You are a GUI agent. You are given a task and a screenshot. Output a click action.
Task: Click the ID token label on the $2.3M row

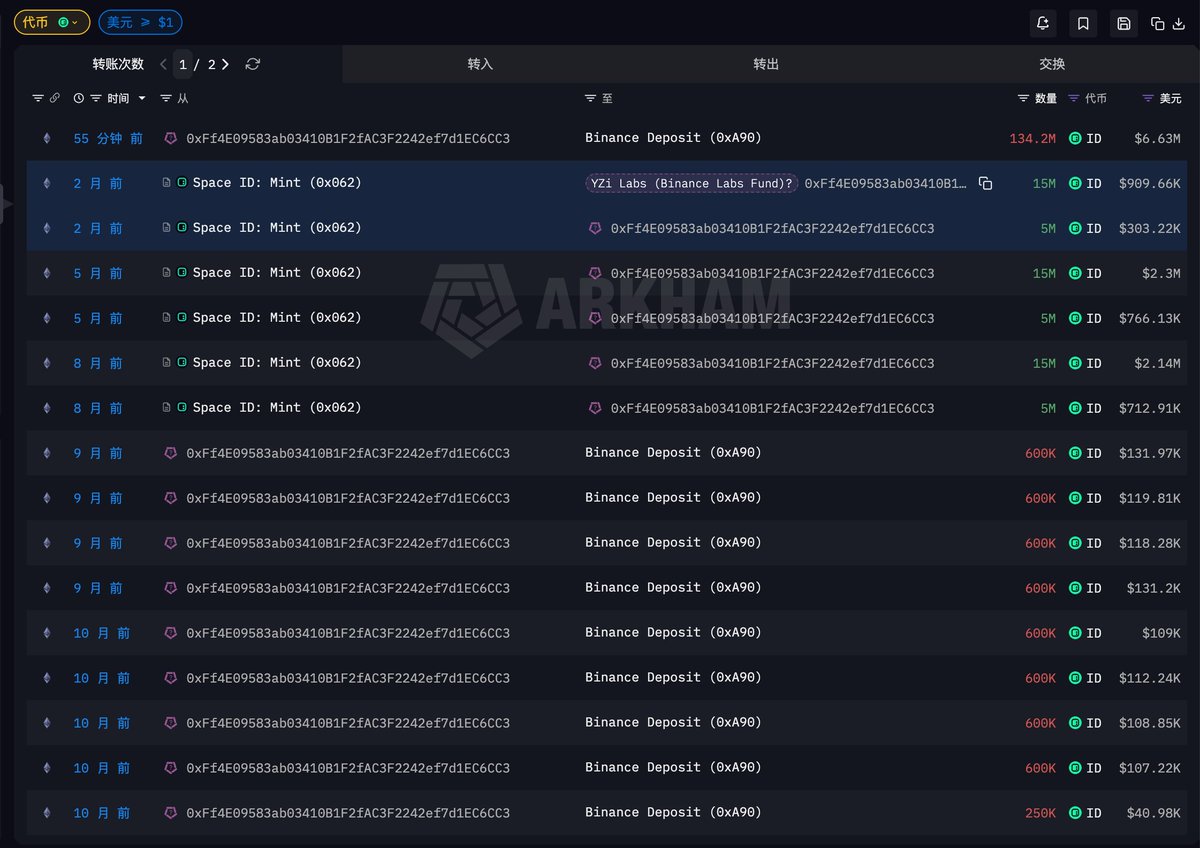(x=1094, y=273)
